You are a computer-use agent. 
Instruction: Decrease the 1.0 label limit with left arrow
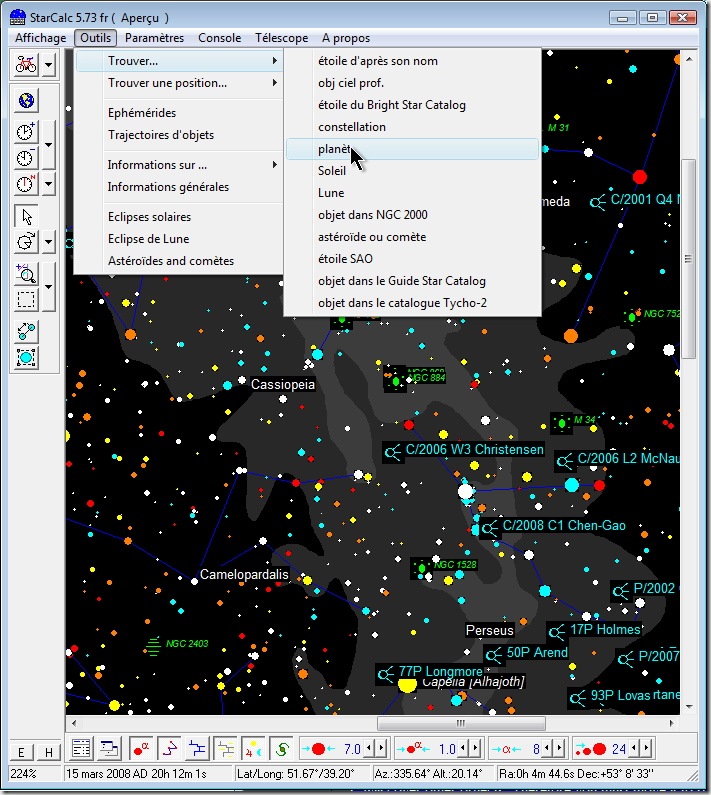[x=463, y=748]
